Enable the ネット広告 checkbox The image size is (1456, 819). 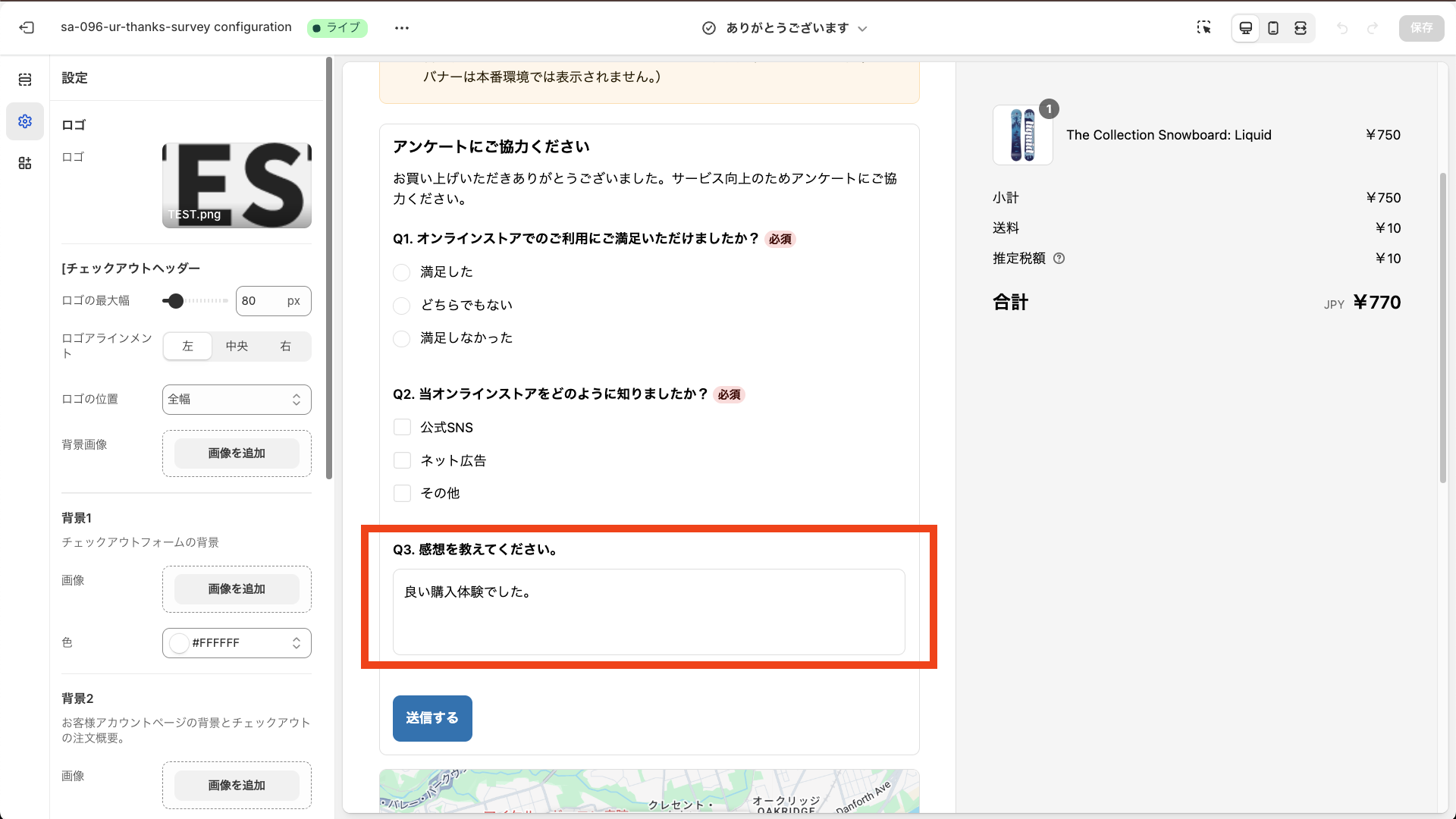pyautogui.click(x=401, y=460)
